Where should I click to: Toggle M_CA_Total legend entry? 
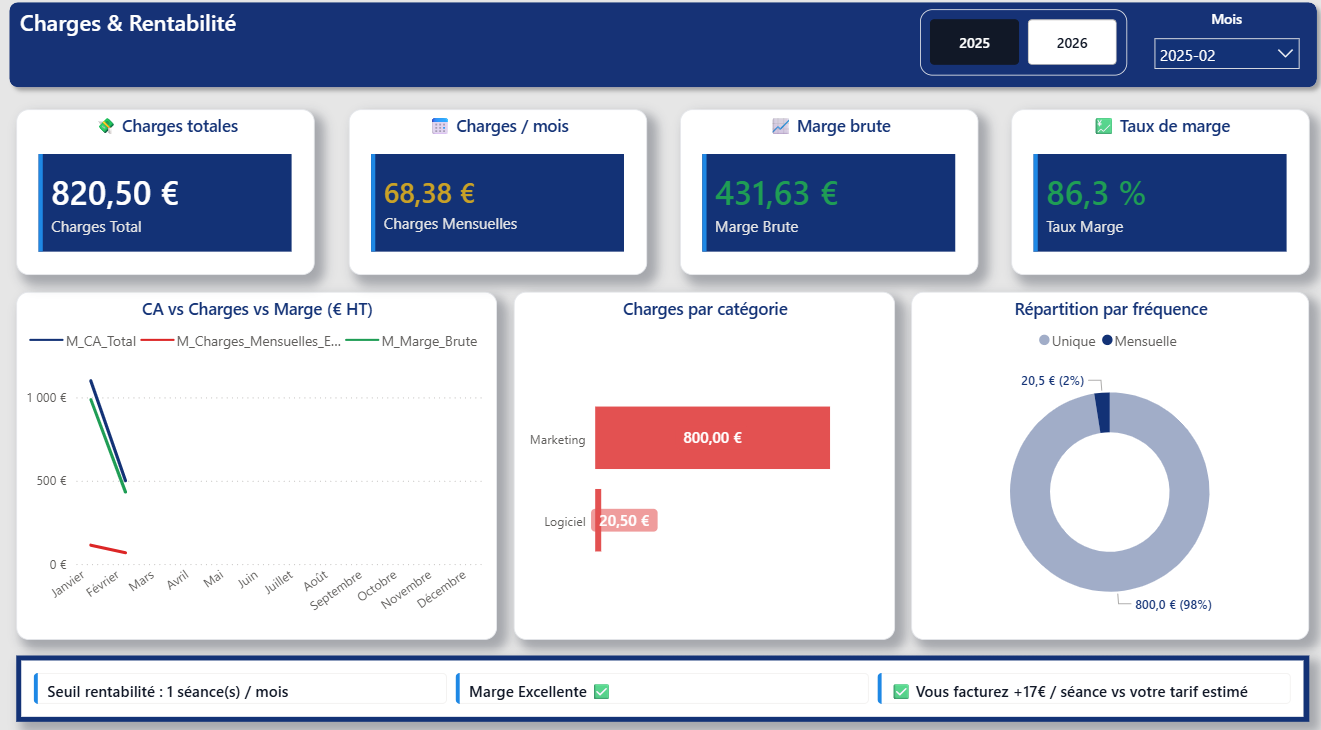pyautogui.click(x=83, y=341)
